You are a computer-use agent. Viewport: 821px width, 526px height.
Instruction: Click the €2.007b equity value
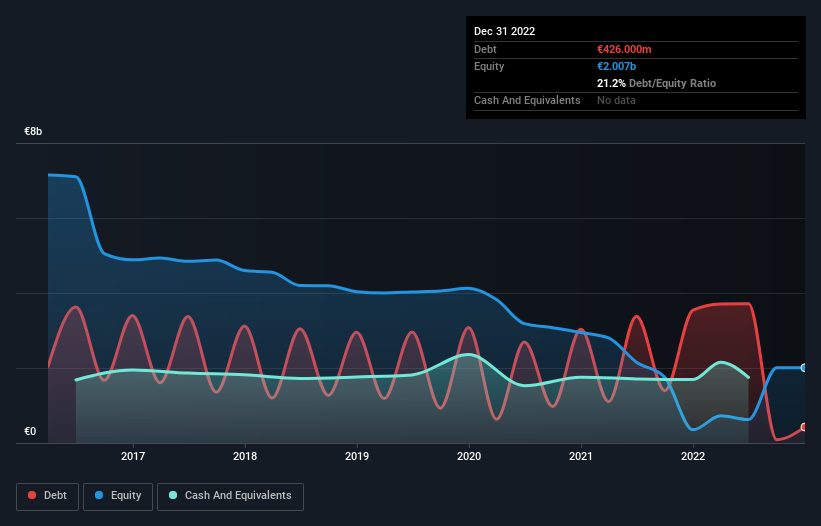click(616, 66)
